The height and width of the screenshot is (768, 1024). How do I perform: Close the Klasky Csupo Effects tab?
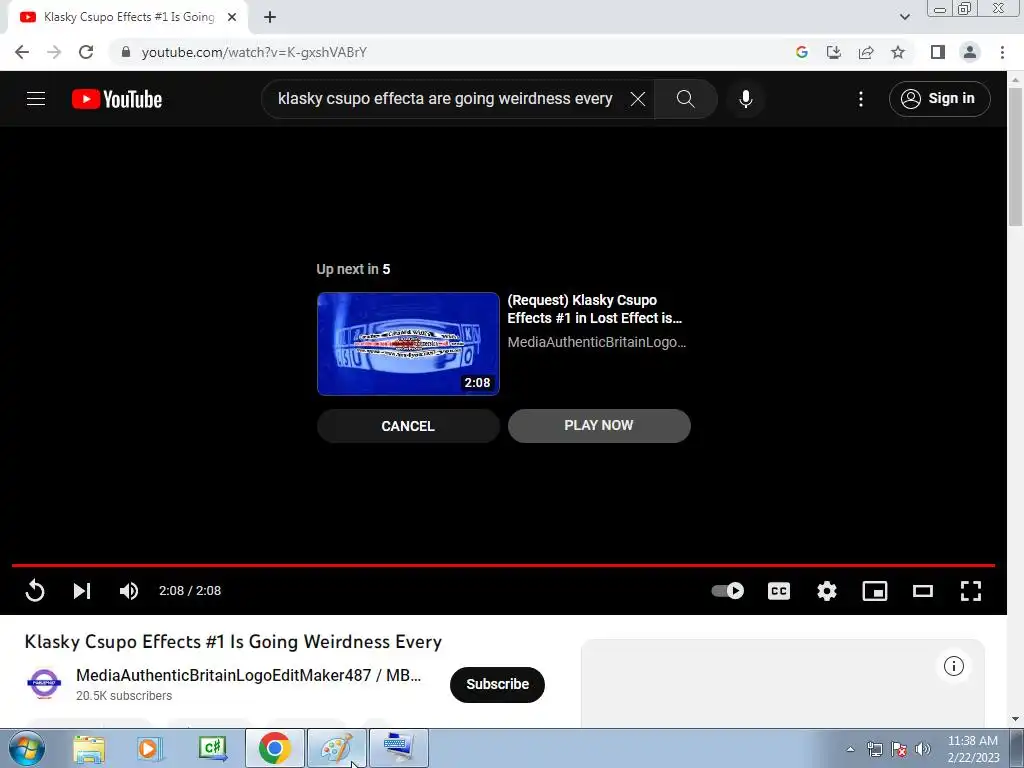(231, 18)
